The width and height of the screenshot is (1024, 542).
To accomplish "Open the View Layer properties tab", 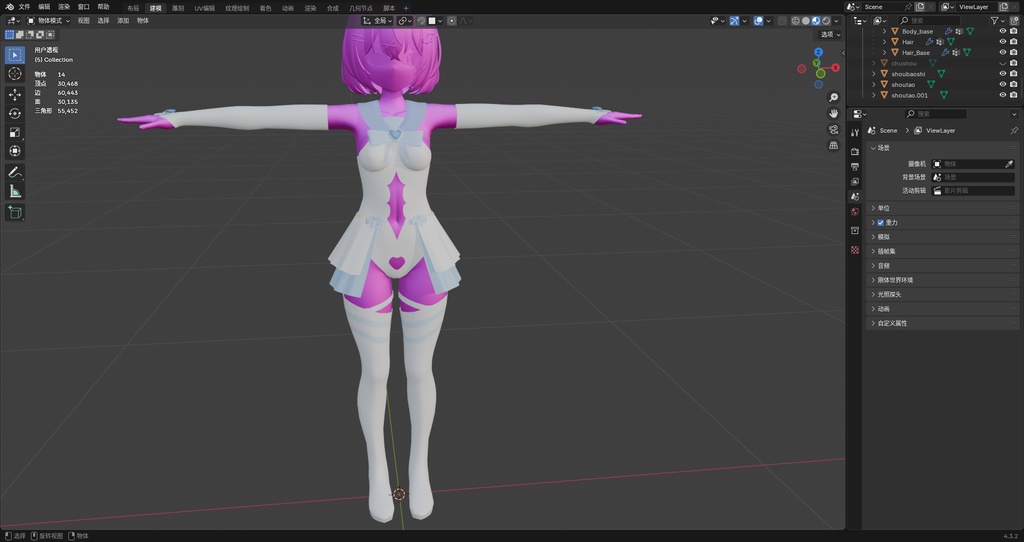I will click(855, 182).
